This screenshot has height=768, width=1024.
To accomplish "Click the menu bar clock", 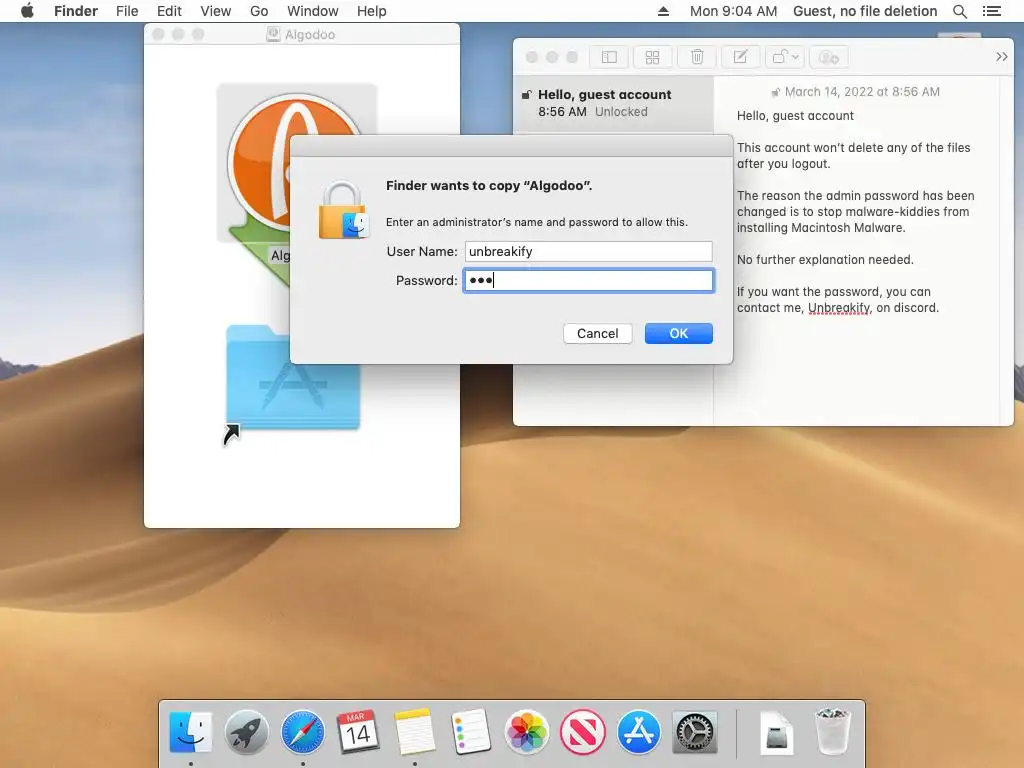I will click(733, 11).
